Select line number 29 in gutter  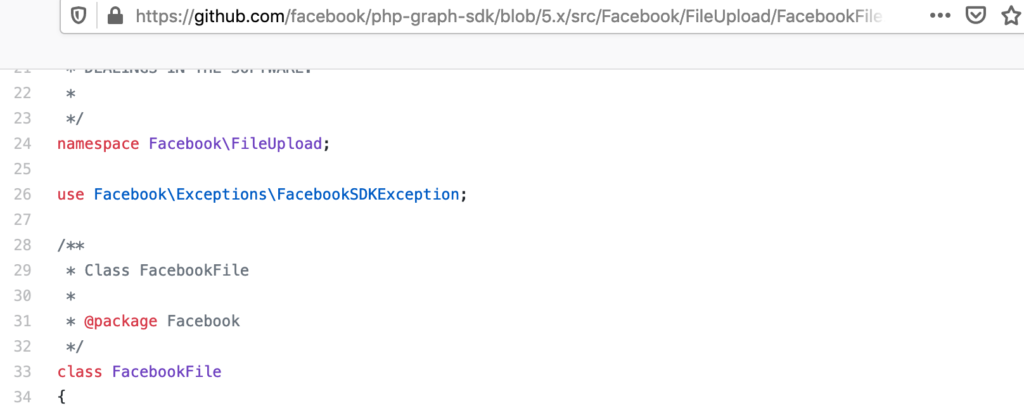22,270
